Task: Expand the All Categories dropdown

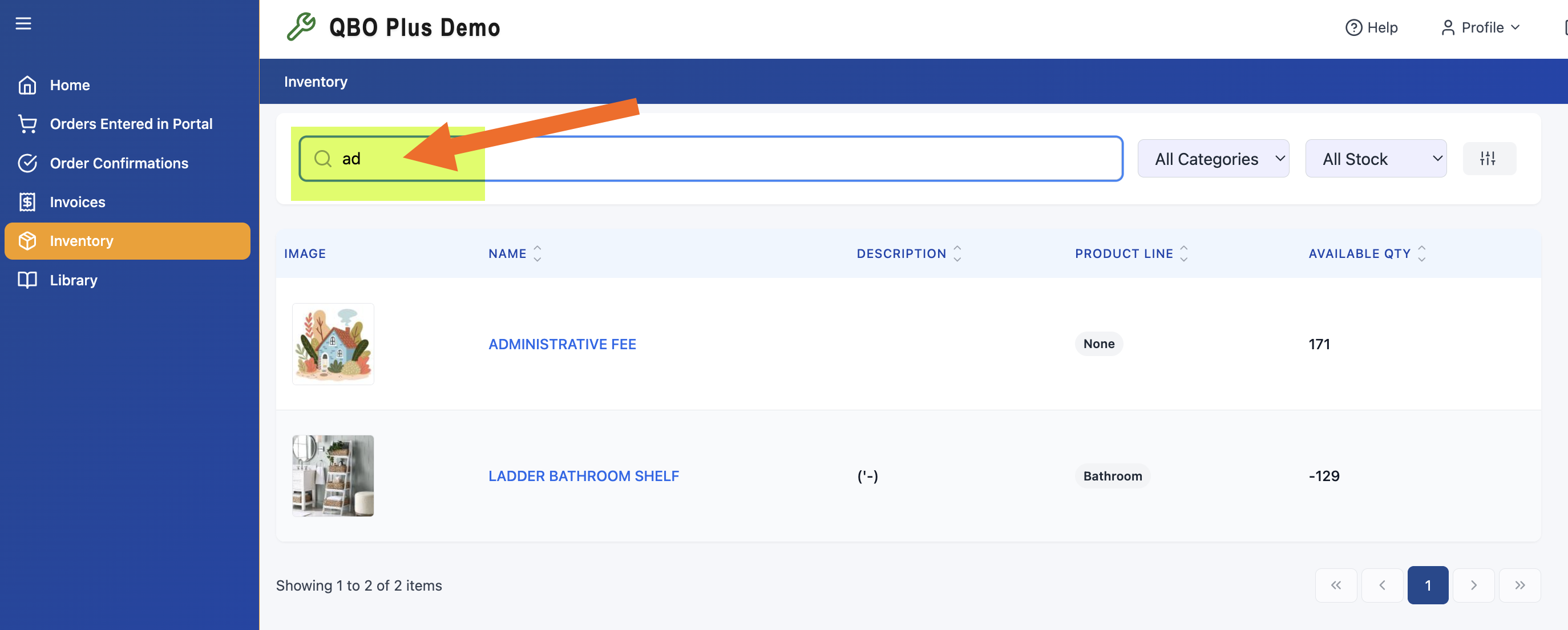Action: click(x=1213, y=158)
